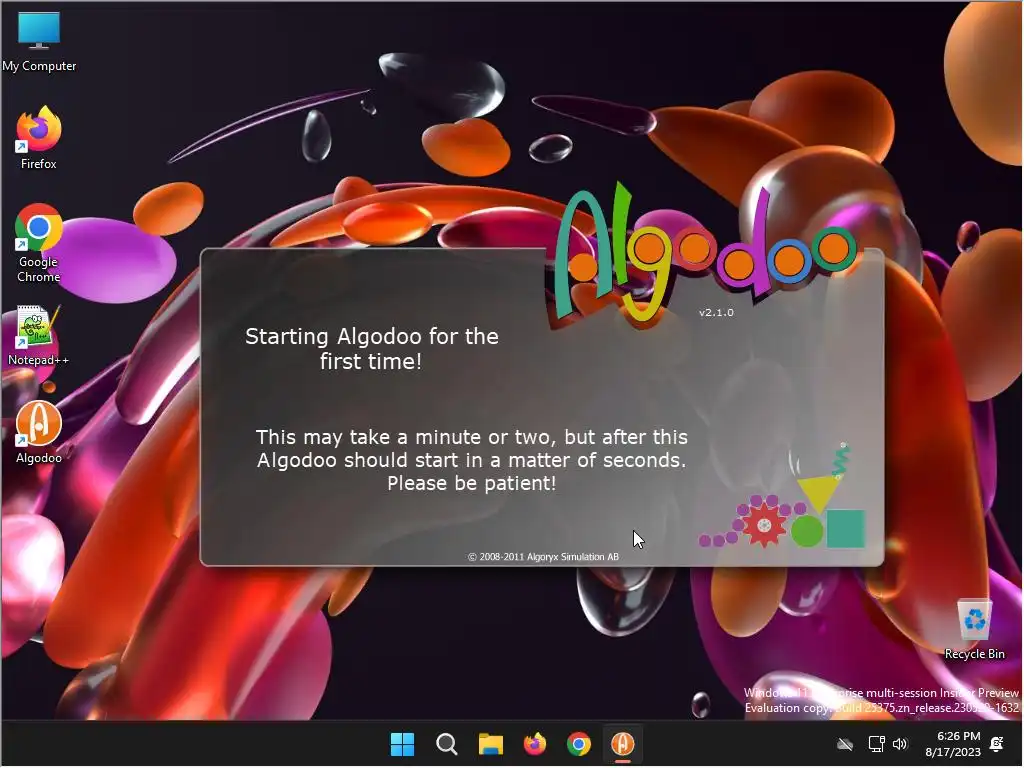Open File Explorer from the taskbar
The image size is (1024, 768).
pyautogui.click(x=490, y=744)
